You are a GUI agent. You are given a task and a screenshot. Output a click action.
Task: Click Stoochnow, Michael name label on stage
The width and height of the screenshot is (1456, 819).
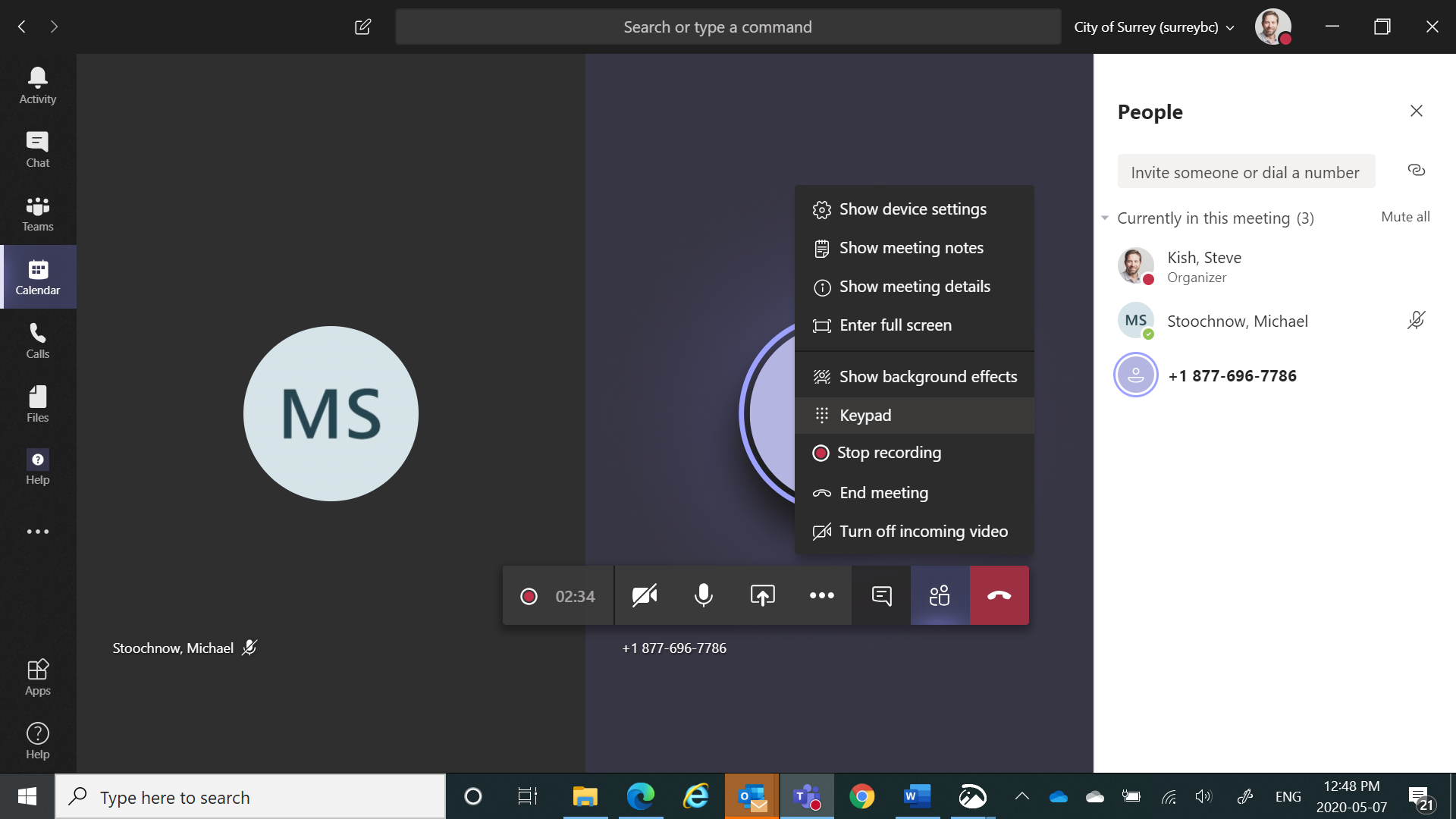(x=173, y=648)
